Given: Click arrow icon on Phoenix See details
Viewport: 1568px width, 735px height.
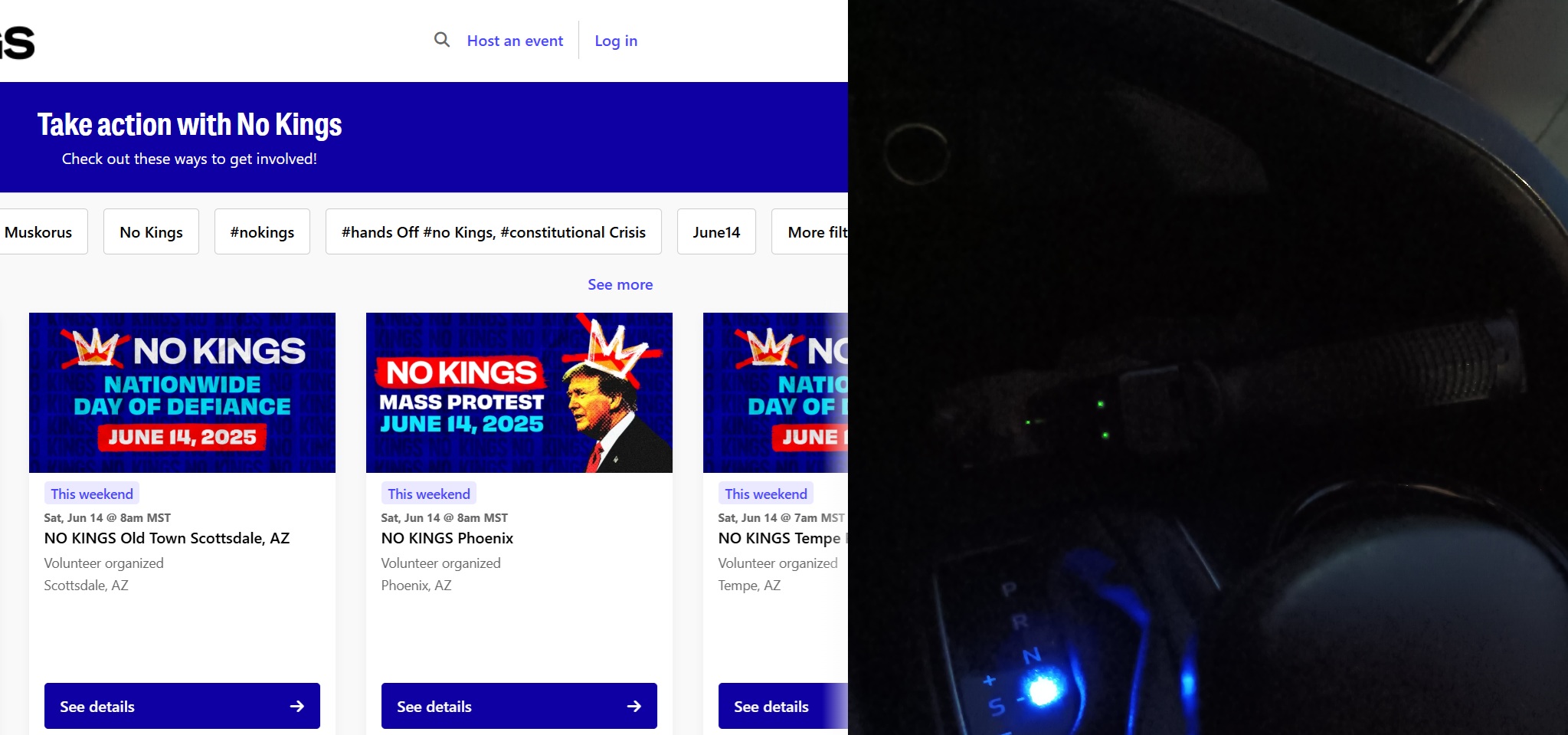Looking at the screenshot, I should (634, 706).
